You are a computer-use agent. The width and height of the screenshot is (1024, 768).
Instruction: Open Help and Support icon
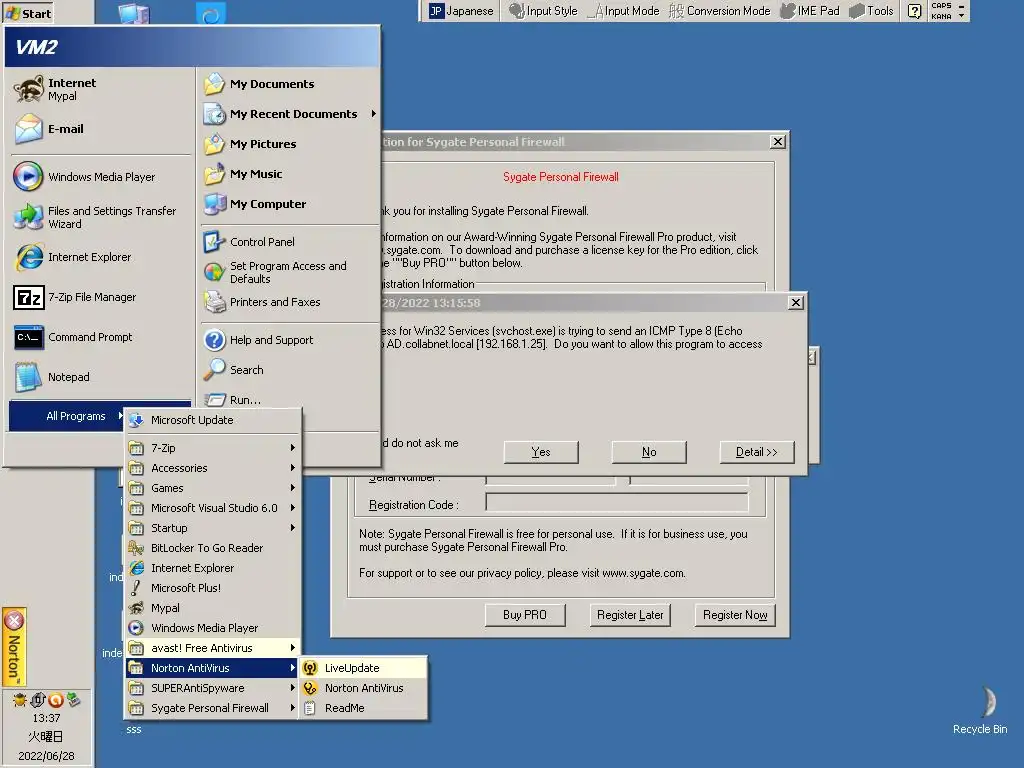pyautogui.click(x=214, y=340)
